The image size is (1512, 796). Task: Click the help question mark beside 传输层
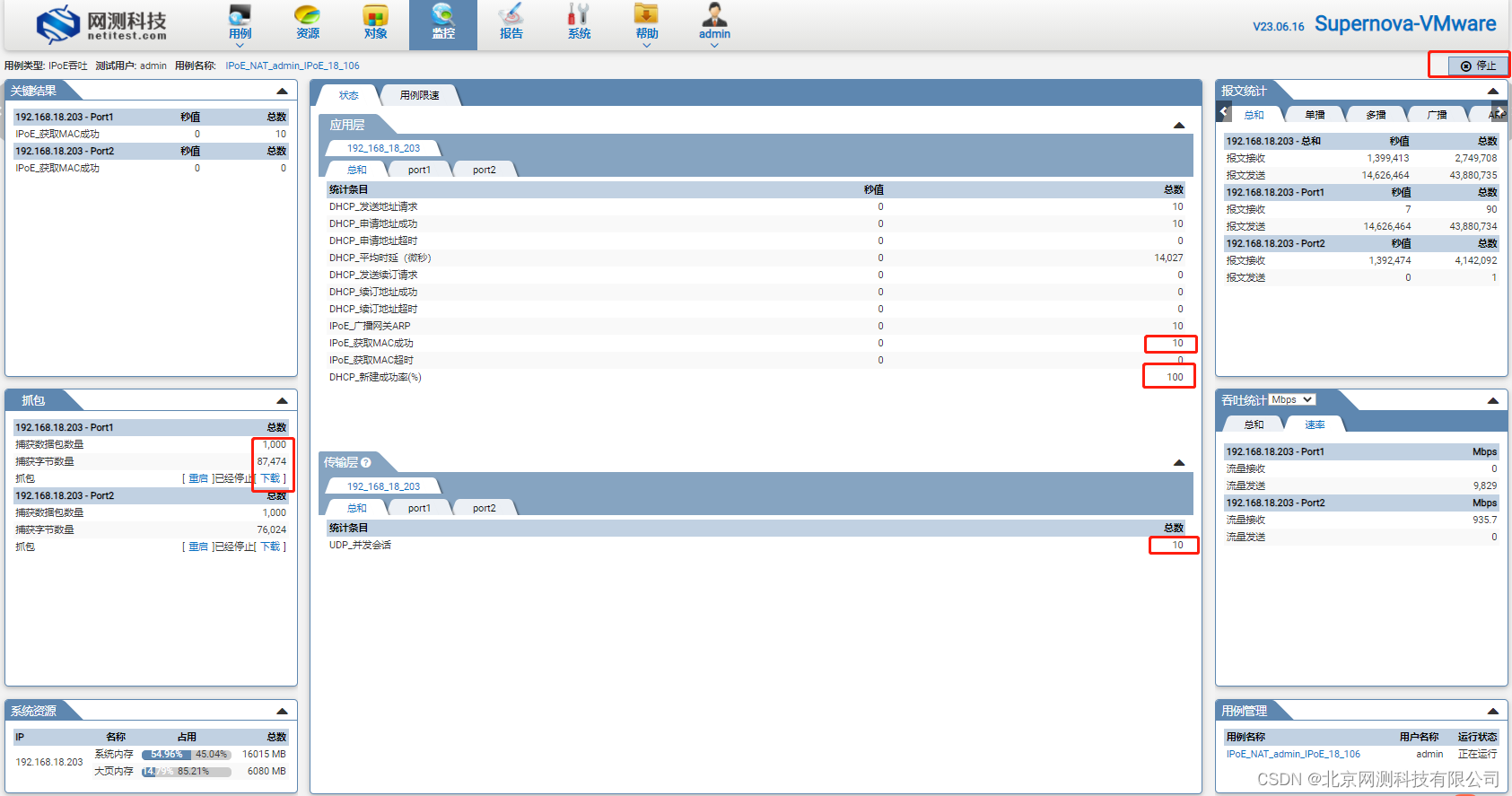(x=366, y=462)
